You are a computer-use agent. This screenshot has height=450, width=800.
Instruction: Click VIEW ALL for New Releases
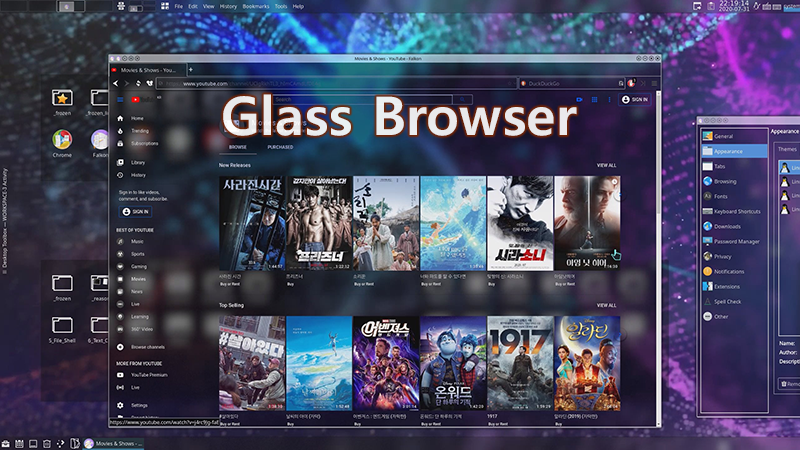point(607,165)
